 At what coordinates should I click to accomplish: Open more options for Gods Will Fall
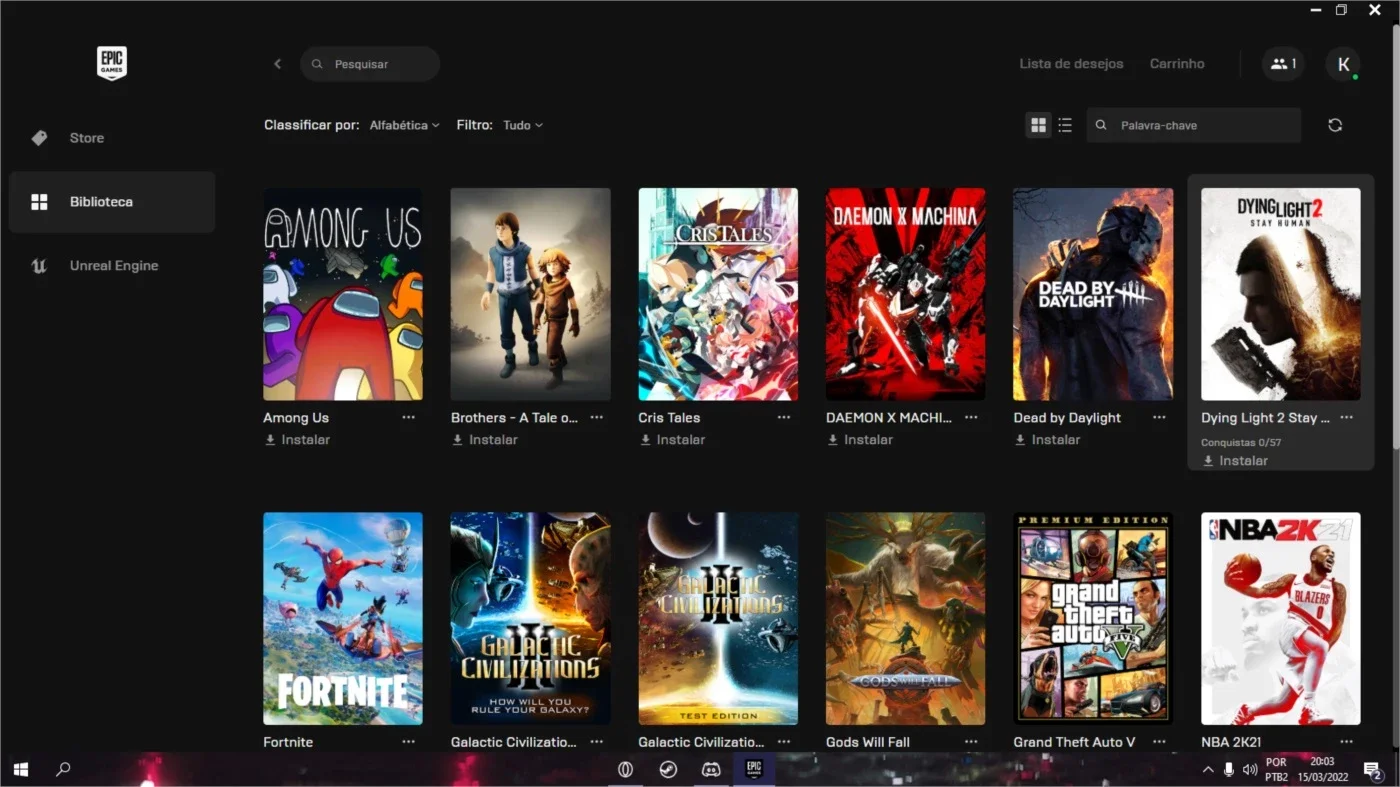coord(971,741)
